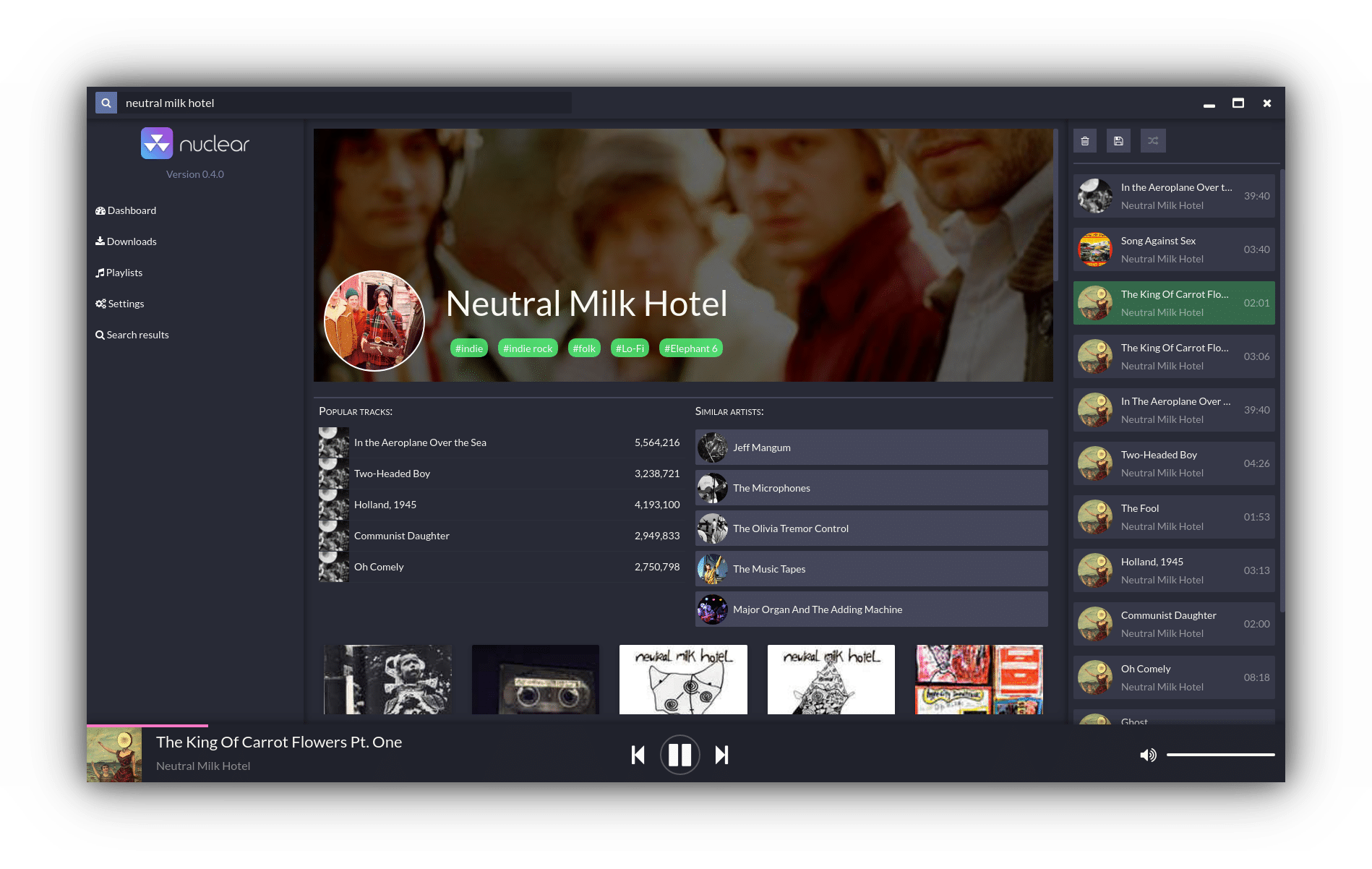Pause the current song
Image resolution: width=1372 pixels, height=869 pixels.
(x=679, y=755)
